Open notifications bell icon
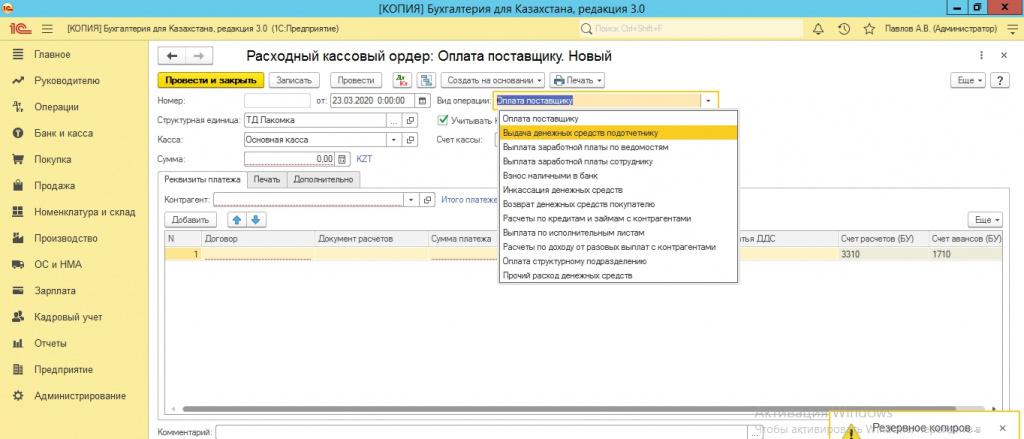 (818, 29)
